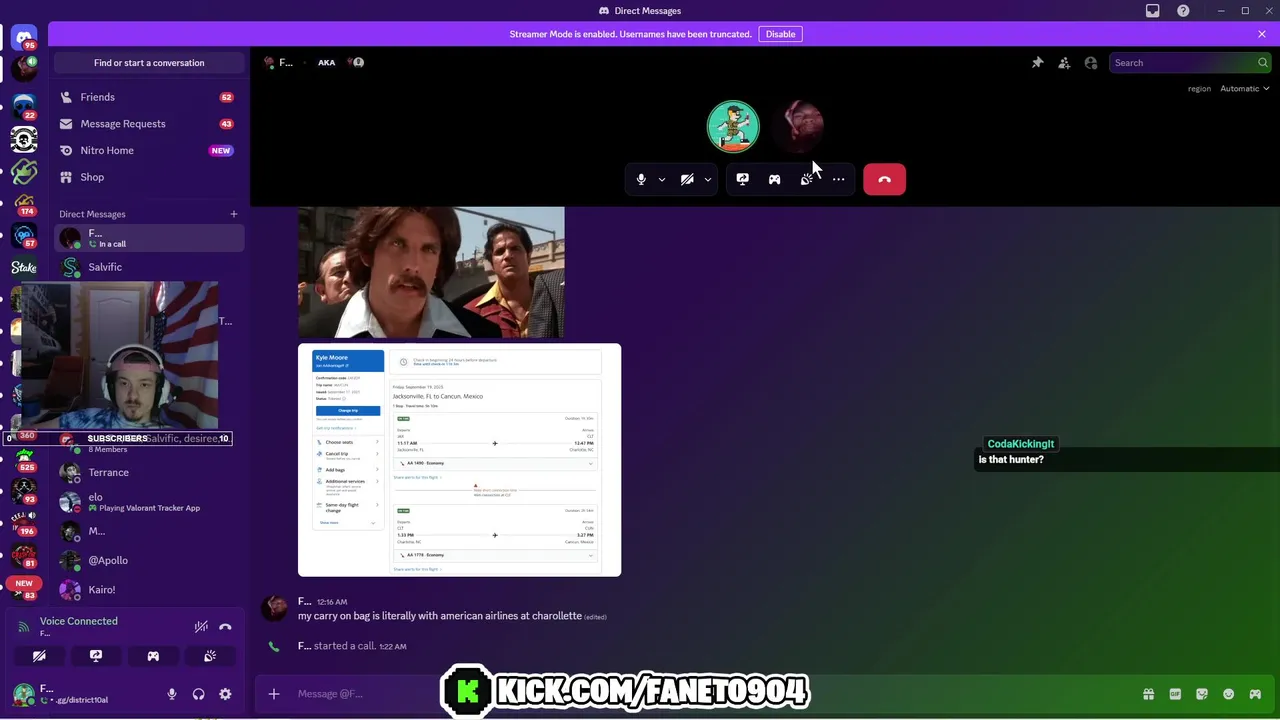Mute microphone in the call controls
Viewport: 1280px width, 720px height.
point(641,179)
